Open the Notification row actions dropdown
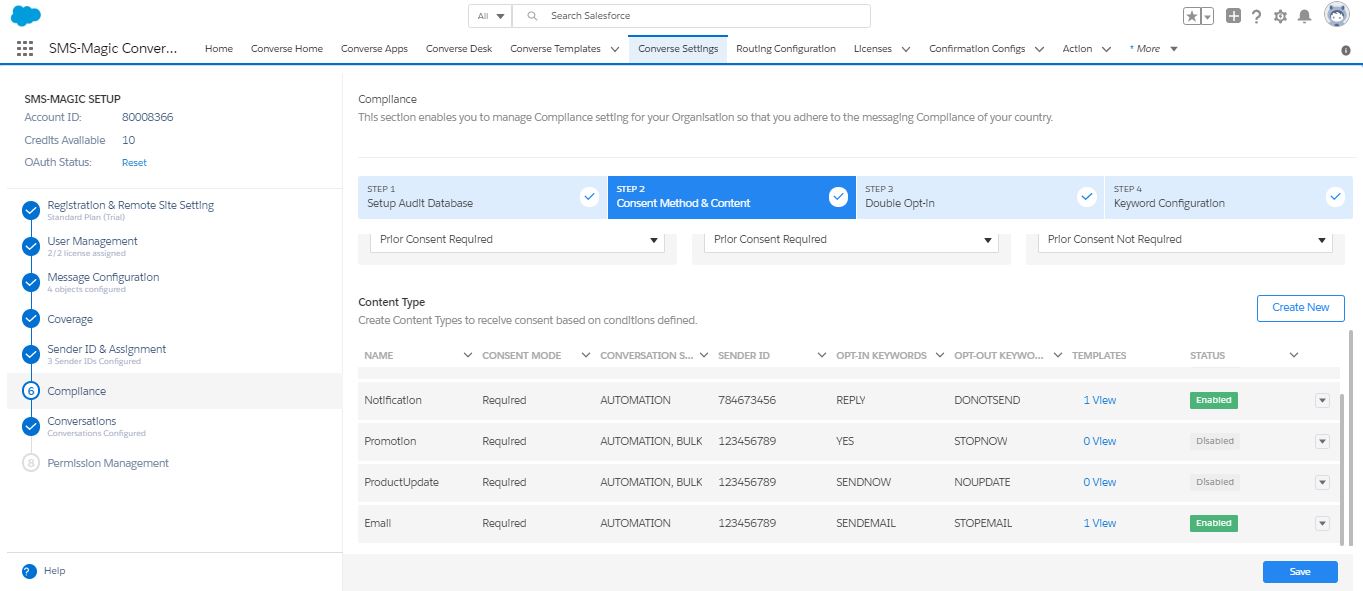This screenshot has height=591, width=1363. tap(1322, 400)
